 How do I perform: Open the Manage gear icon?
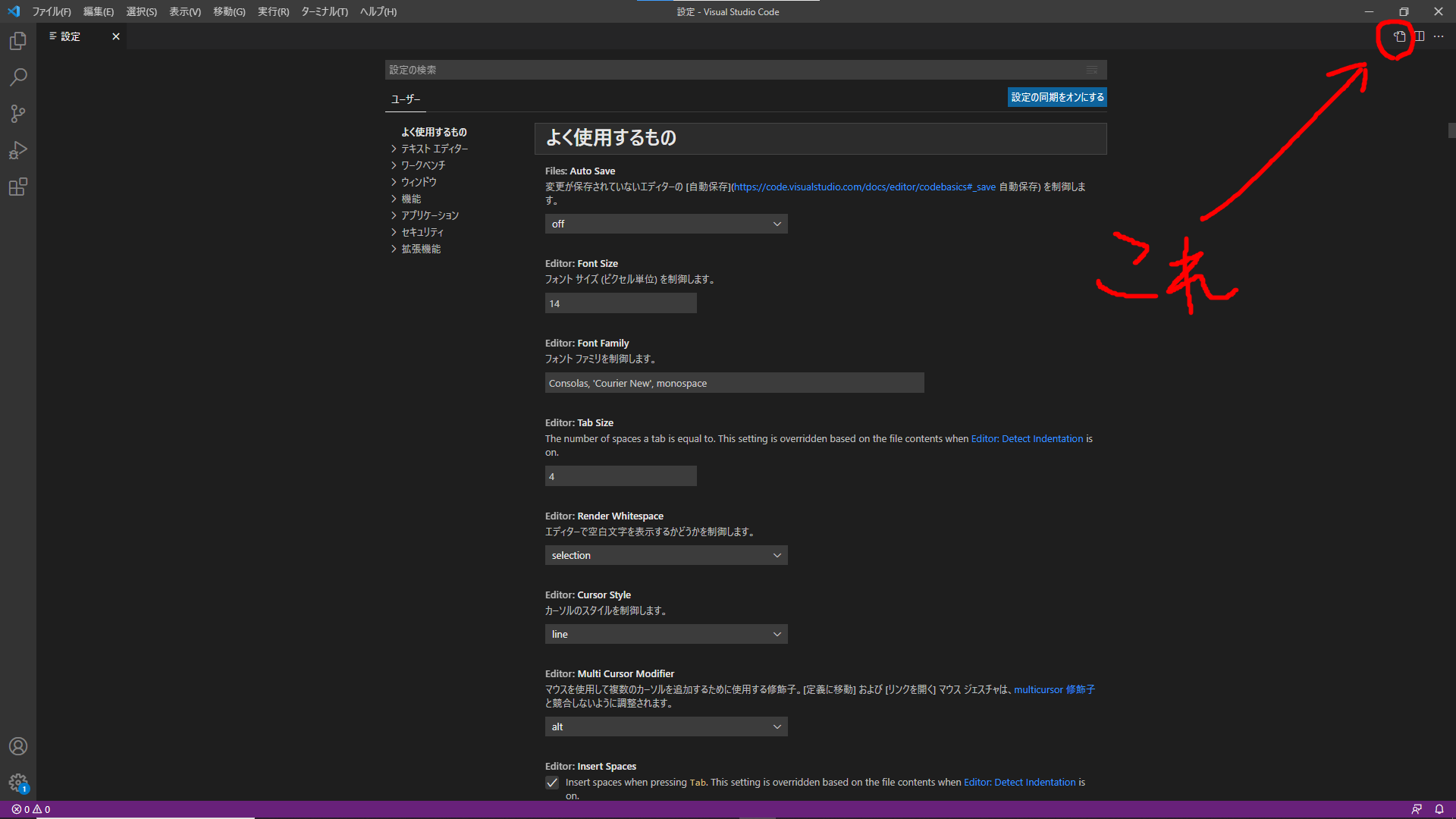point(18,783)
